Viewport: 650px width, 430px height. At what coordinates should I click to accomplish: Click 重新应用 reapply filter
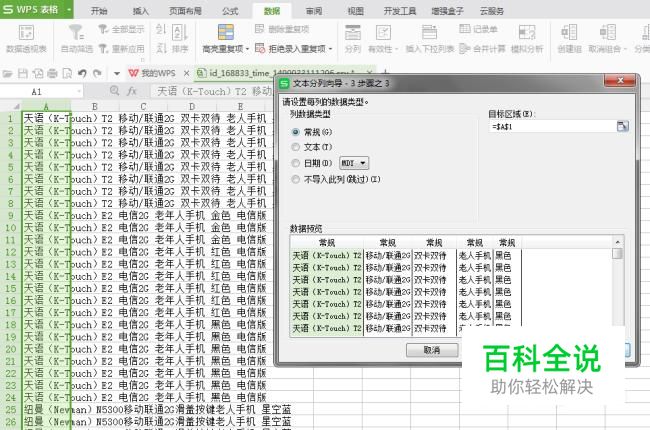point(121,49)
